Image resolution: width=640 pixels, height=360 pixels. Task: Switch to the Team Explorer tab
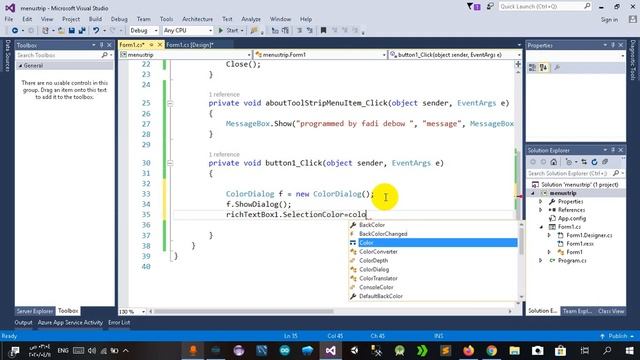[x=577, y=311]
